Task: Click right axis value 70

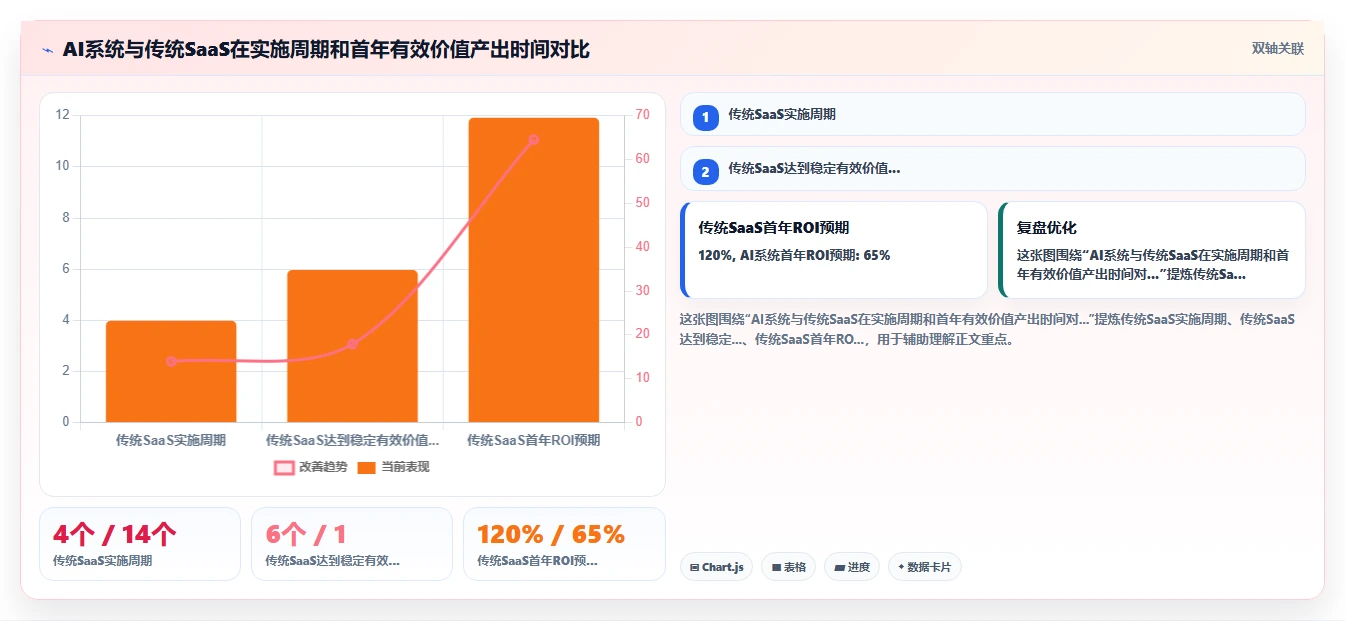Action: 642,115
